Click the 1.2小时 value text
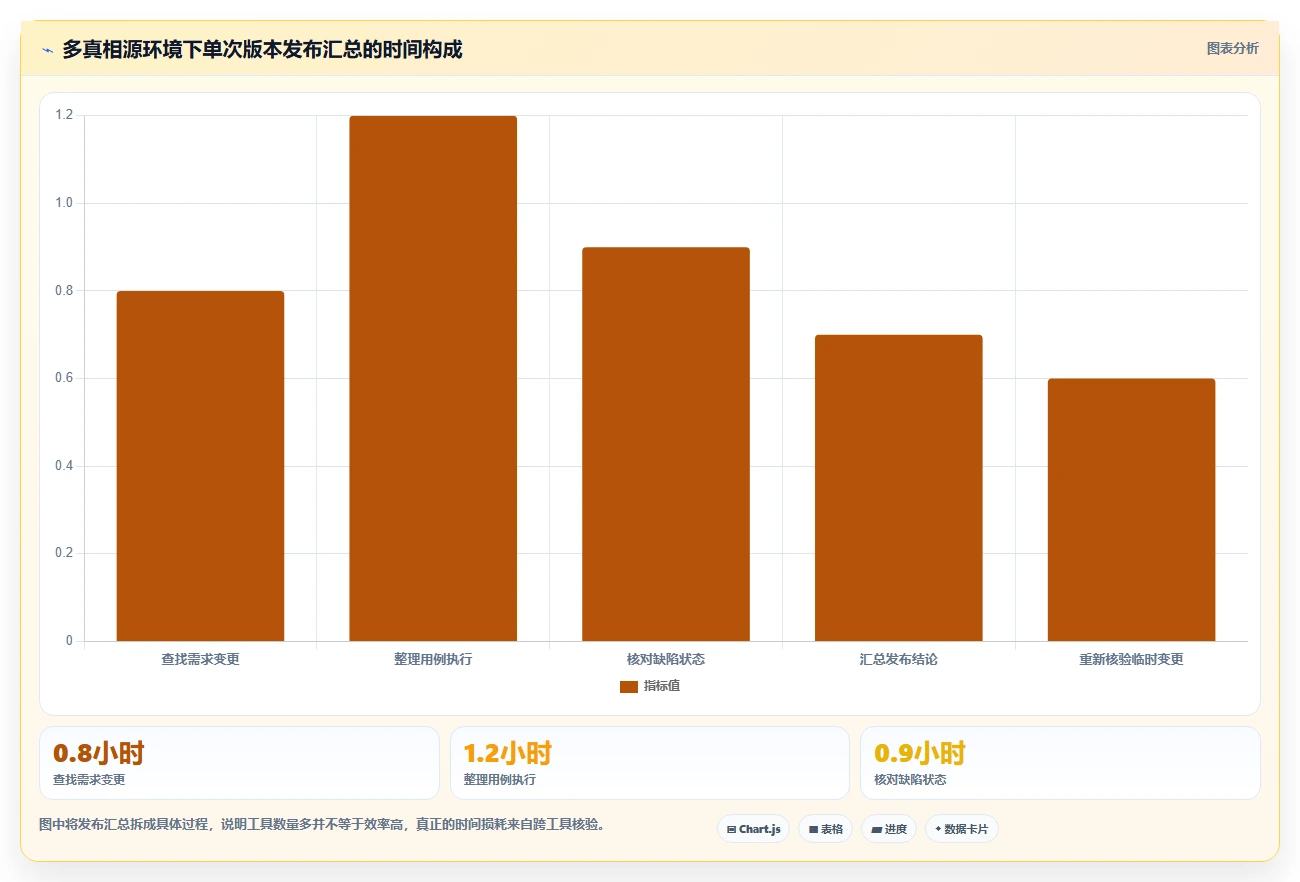Image resolution: width=1300 pixels, height=882 pixels. (508, 753)
